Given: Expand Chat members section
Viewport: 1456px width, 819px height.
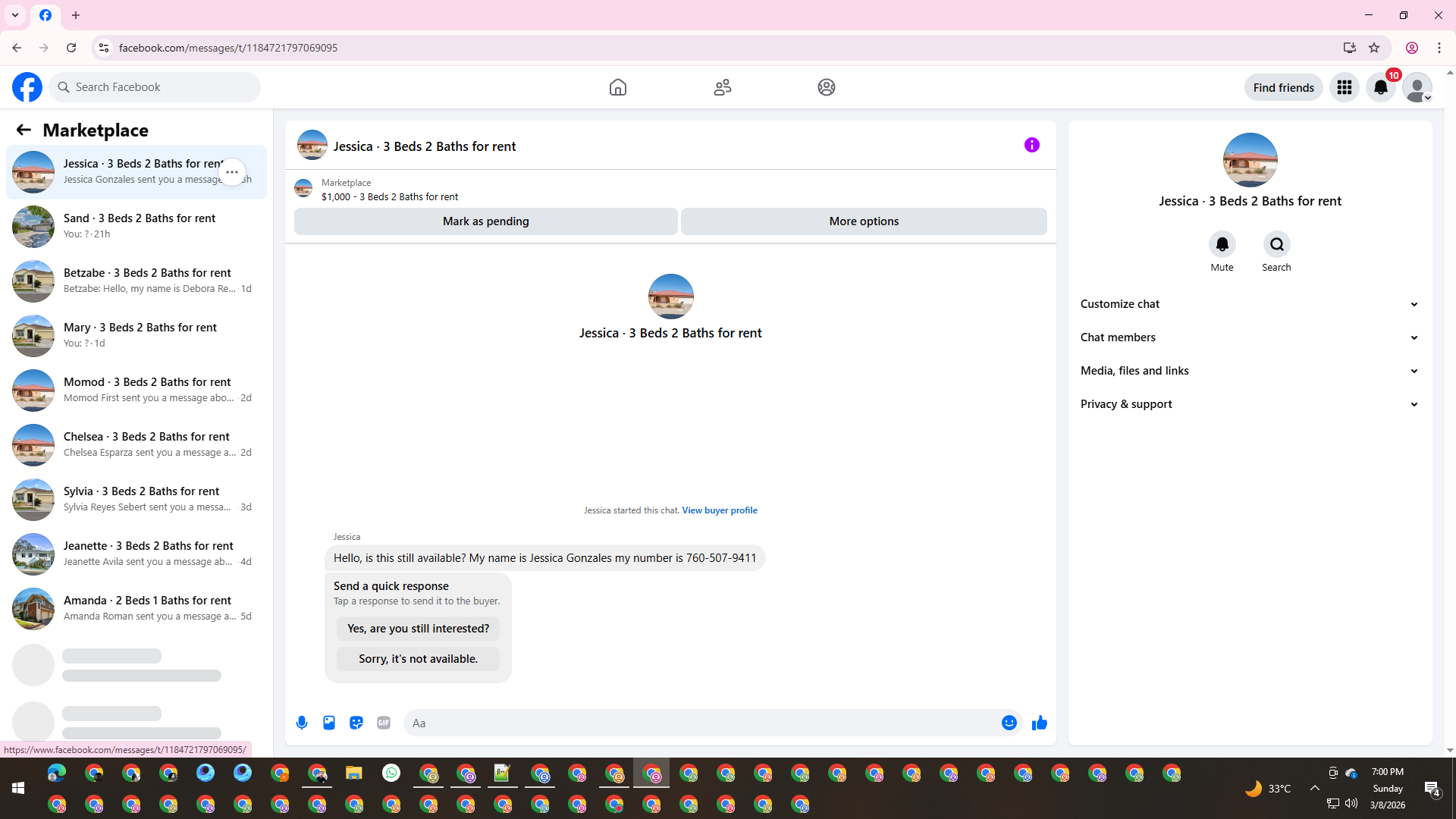Looking at the screenshot, I should pos(1249,337).
